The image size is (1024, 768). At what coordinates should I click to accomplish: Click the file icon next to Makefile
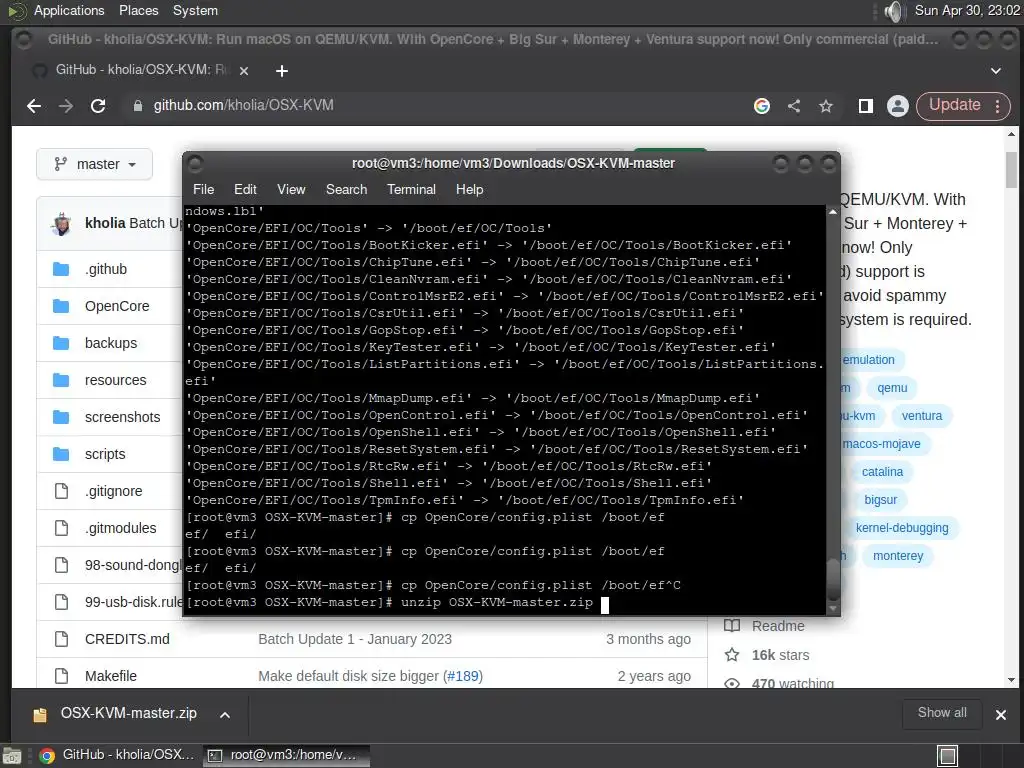pyautogui.click(x=61, y=676)
